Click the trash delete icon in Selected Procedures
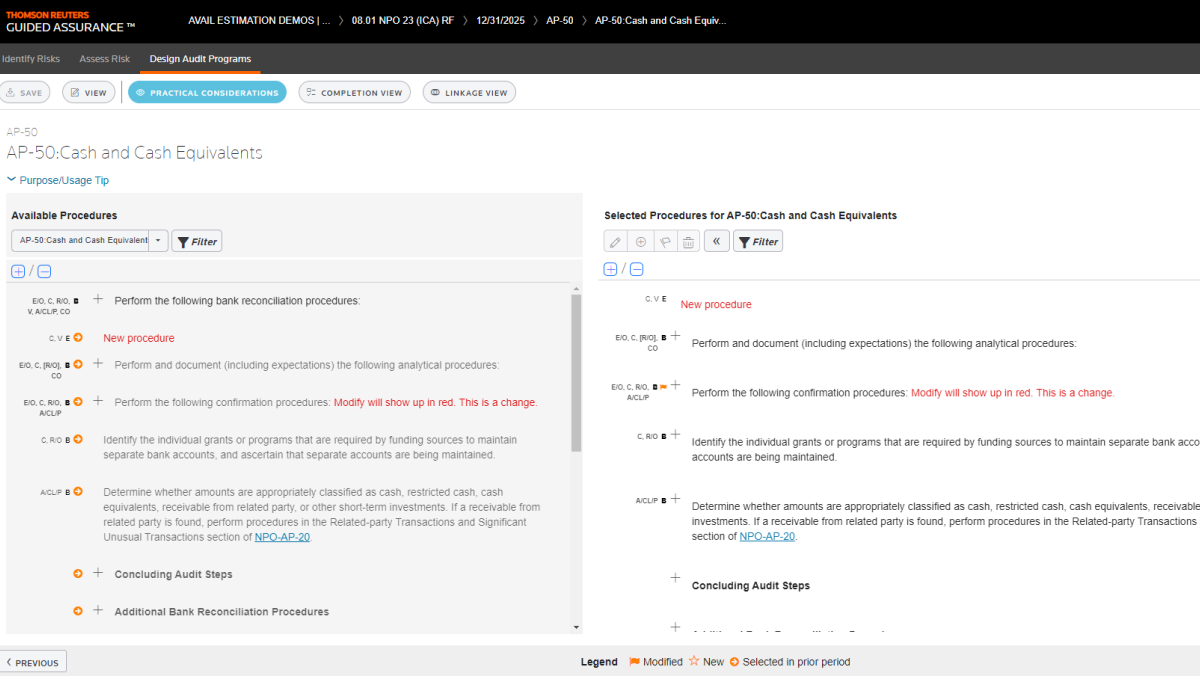This screenshot has height=676, width=1200. (688, 242)
